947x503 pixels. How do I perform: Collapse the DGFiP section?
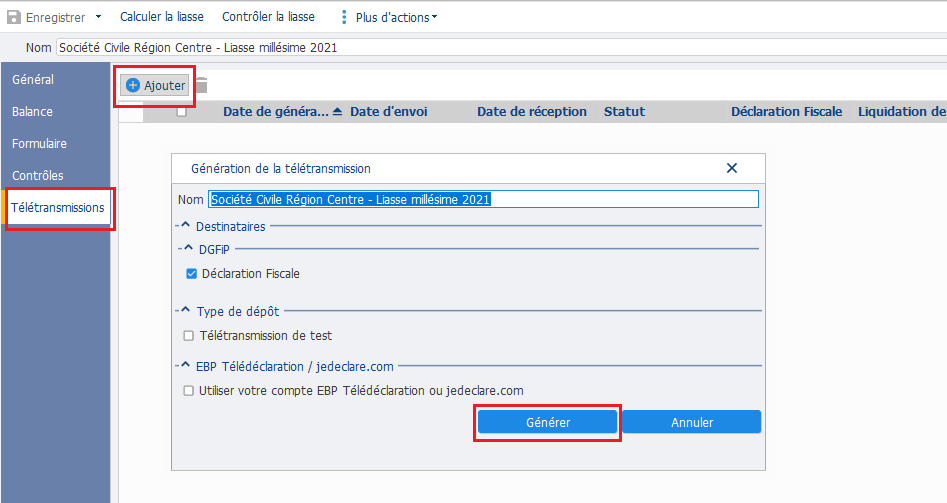[188, 248]
